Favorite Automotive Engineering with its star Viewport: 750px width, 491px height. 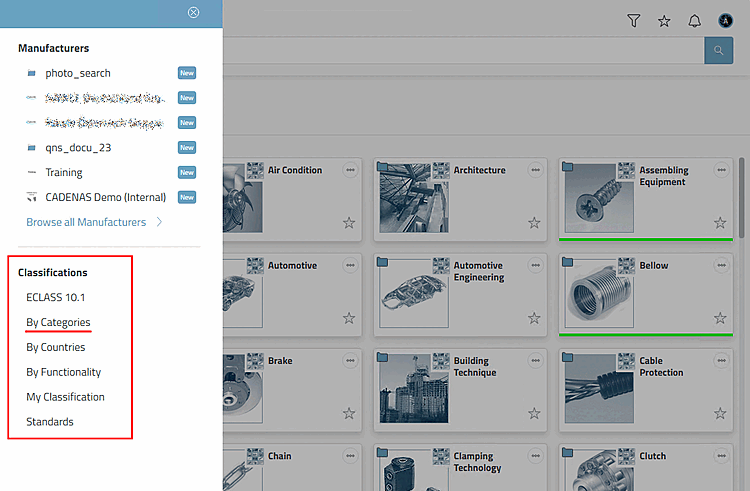coord(534,318)
